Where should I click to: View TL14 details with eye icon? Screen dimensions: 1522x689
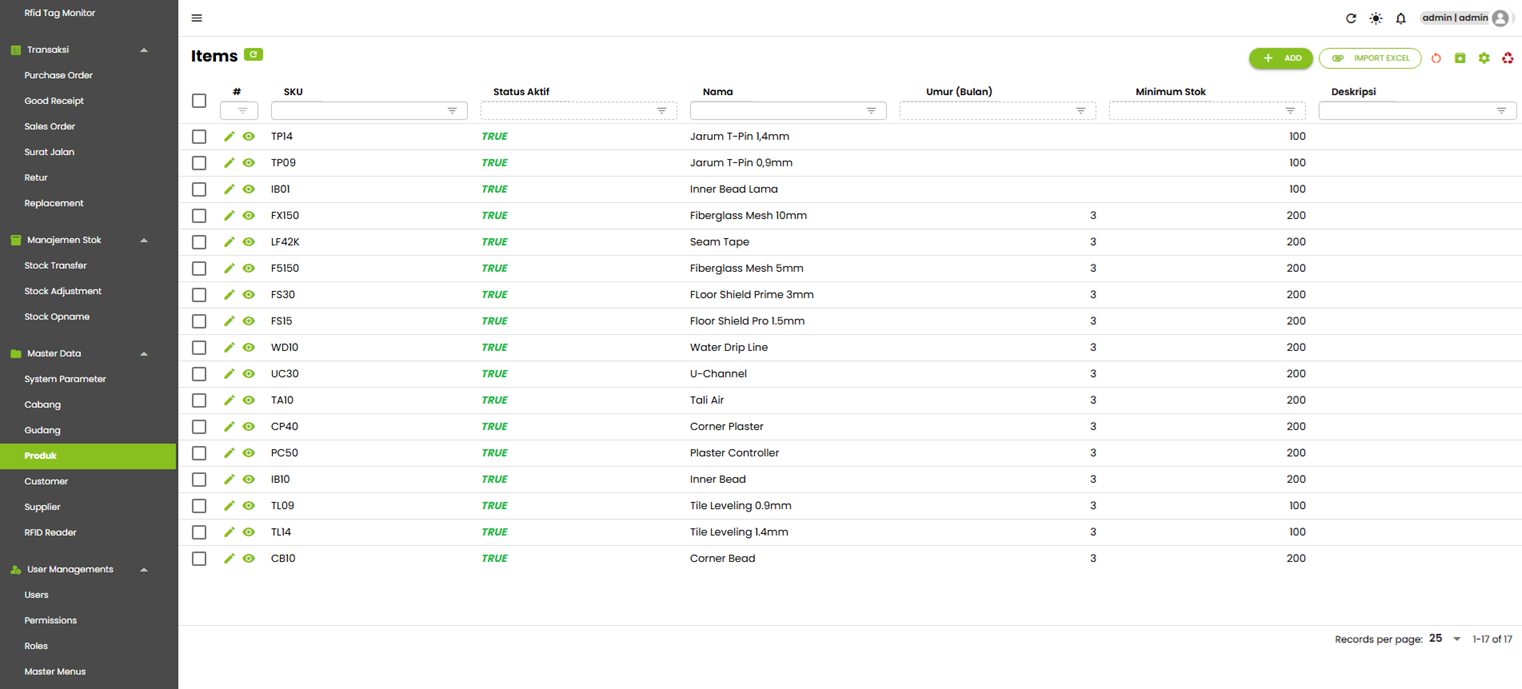tap(249, 532)
